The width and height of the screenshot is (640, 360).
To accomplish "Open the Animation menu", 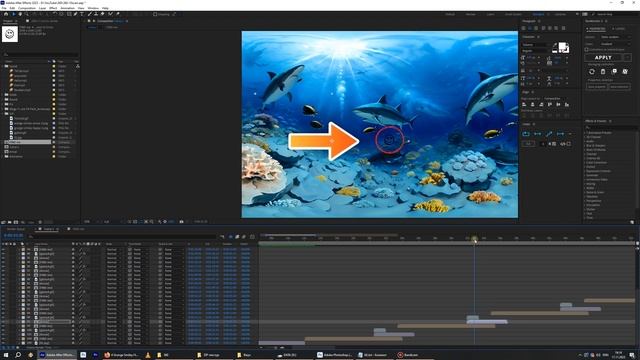I will (68, 8).
